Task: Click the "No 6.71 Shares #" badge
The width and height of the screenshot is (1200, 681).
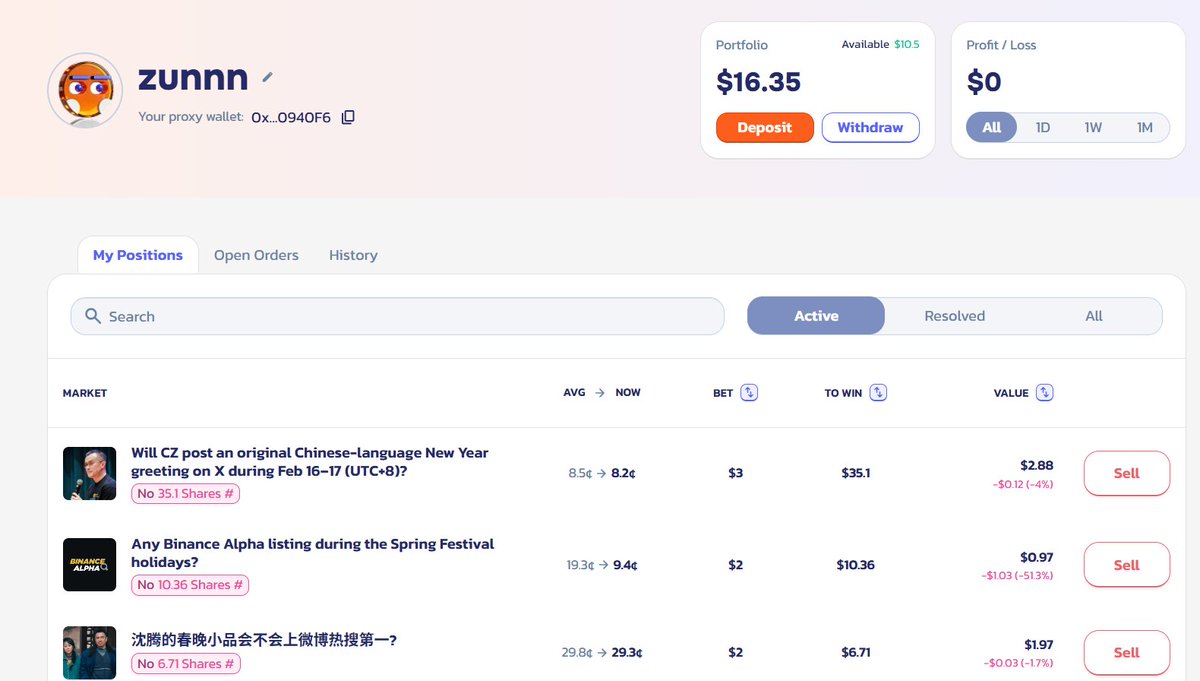Action: pyautogui.click(x=186, y=664)
